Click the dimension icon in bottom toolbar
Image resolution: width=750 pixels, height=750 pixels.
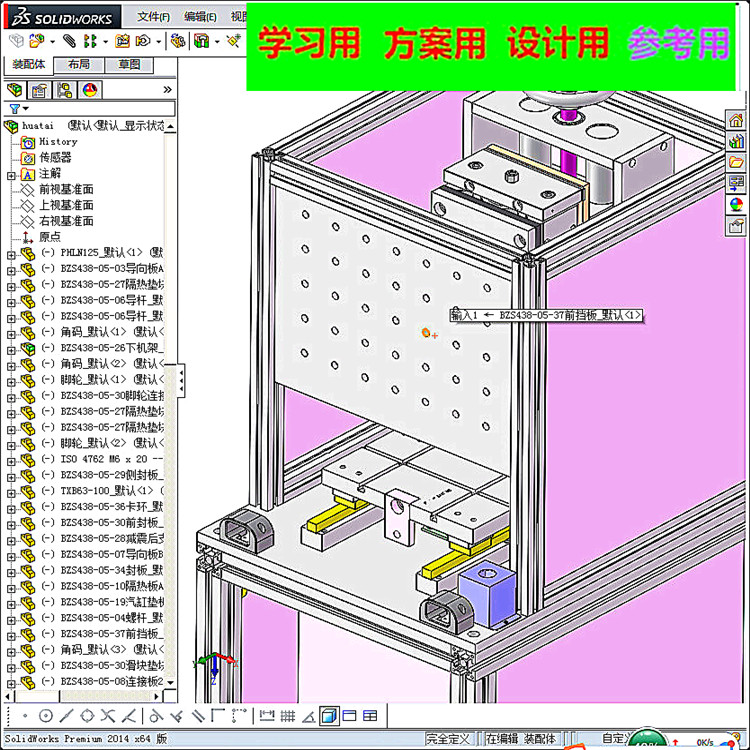pyautogui.click(x=267, y=716)
